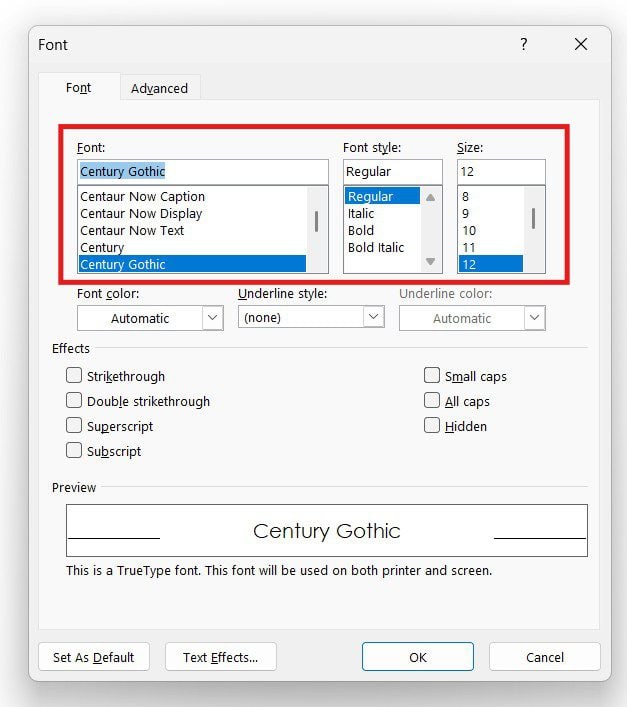Click the Font style input field

pyautogui.click(x=393, y=171)
